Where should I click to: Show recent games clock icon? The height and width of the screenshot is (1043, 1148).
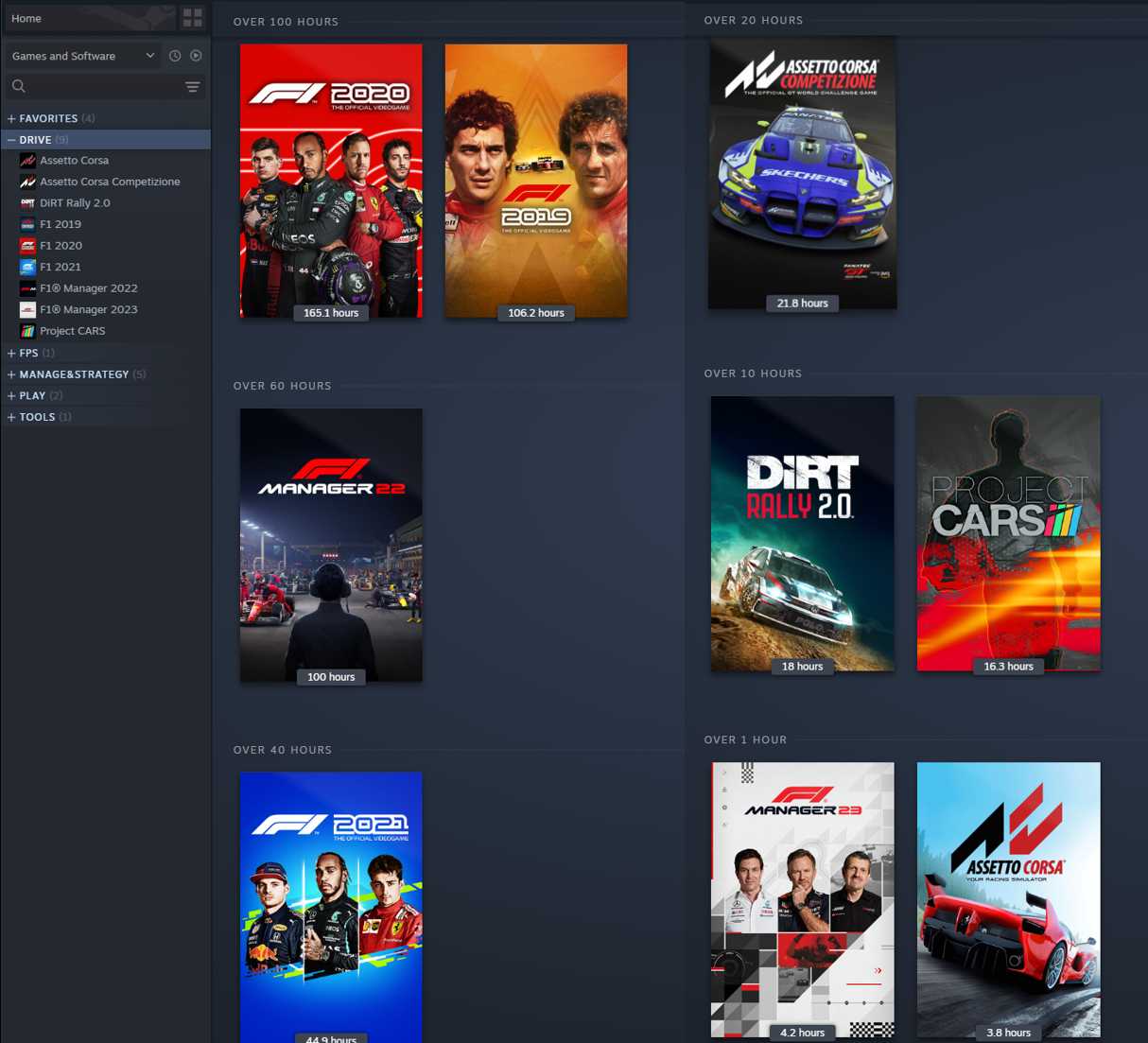(x=175, y=56)
